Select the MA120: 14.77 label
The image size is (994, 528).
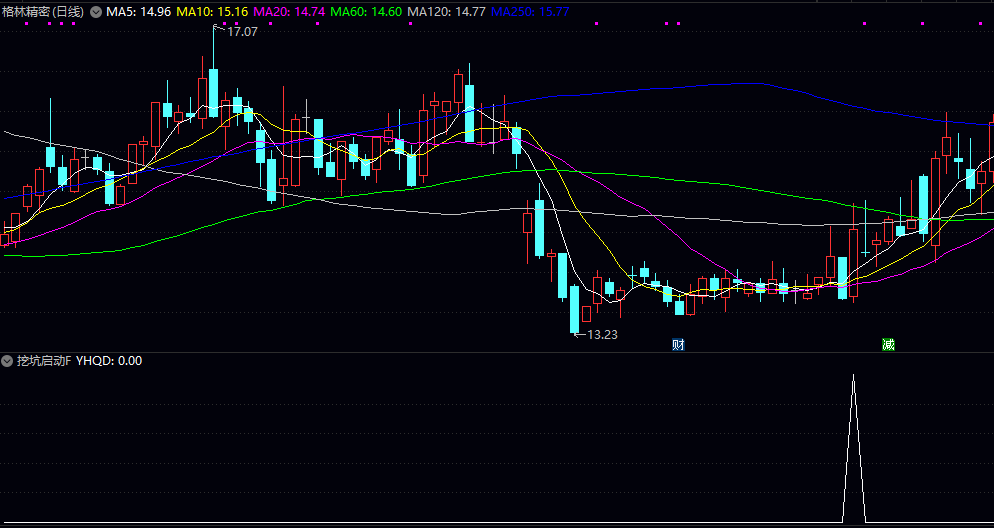coord(446,11)
